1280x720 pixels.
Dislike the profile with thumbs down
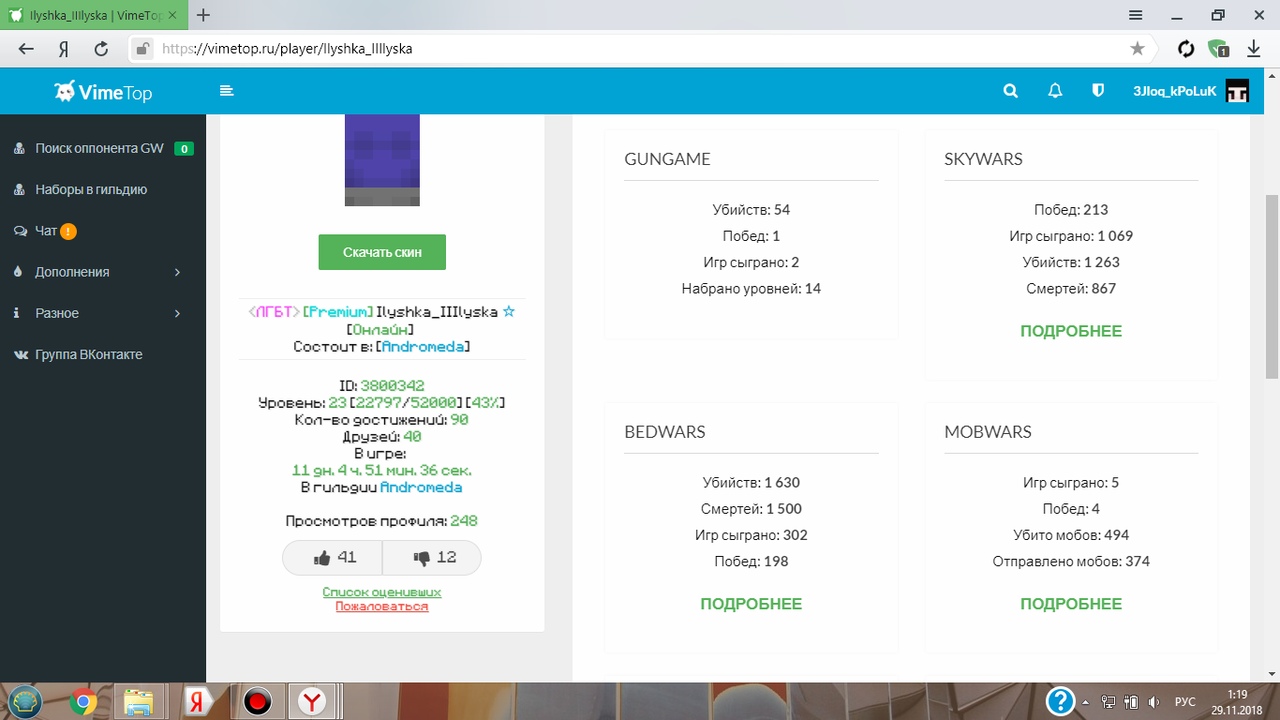(432, 558)
